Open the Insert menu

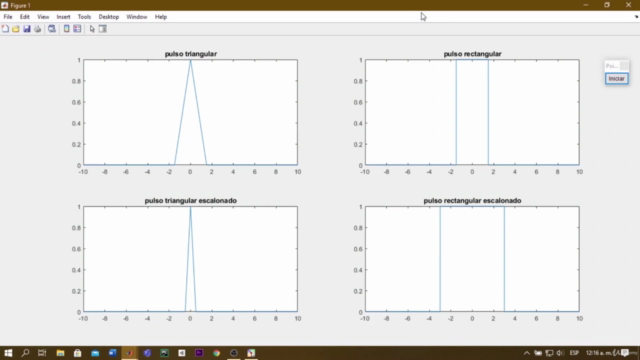coord(63,17)
